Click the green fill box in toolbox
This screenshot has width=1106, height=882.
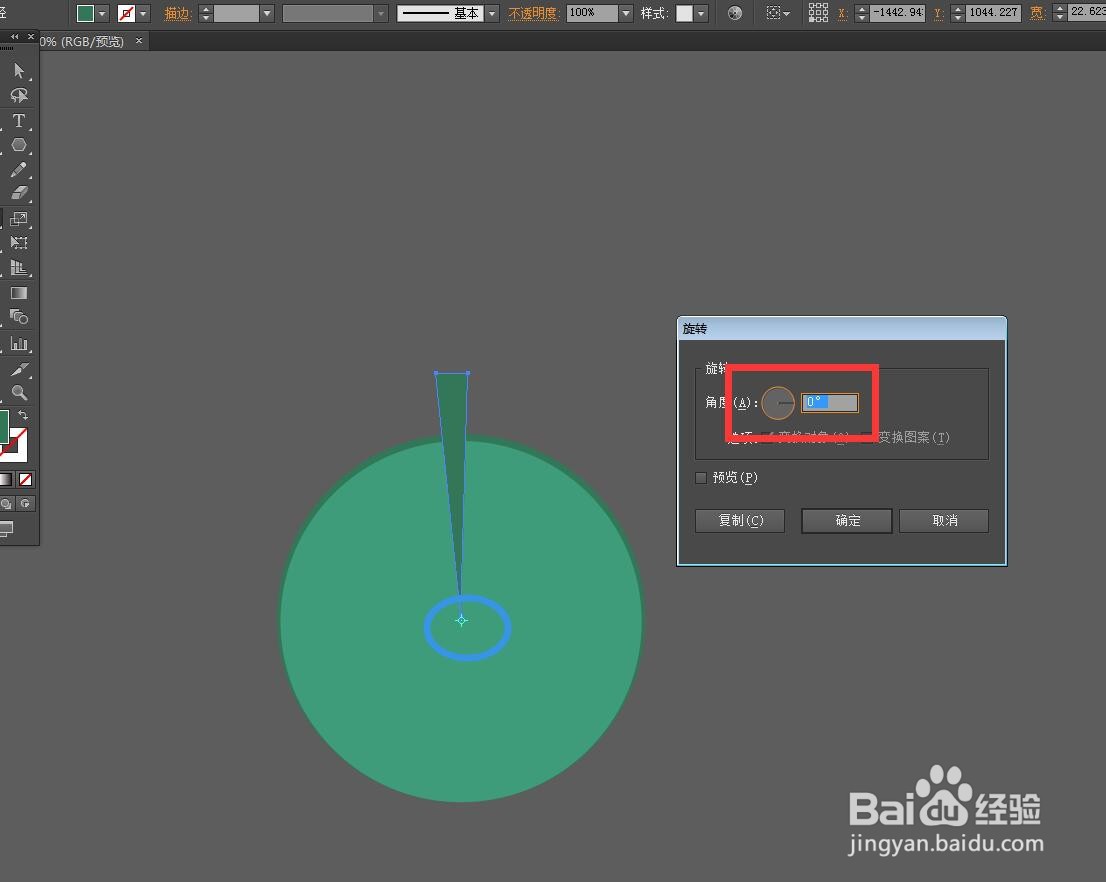[4, 426]
